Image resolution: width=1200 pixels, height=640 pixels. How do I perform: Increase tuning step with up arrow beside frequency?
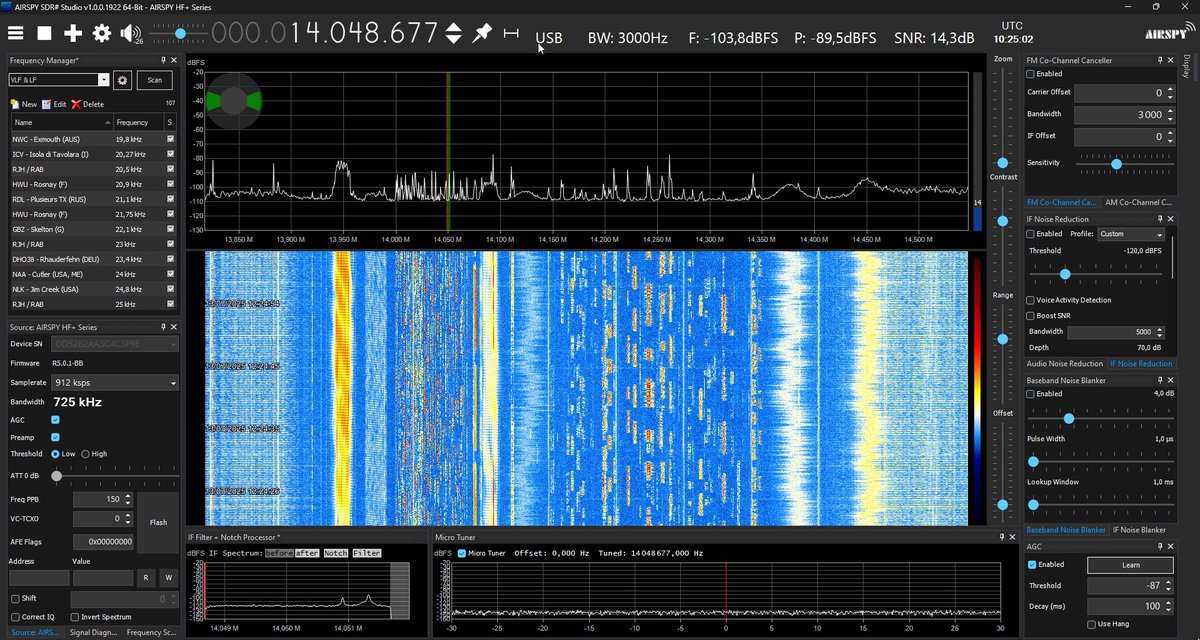453,27
